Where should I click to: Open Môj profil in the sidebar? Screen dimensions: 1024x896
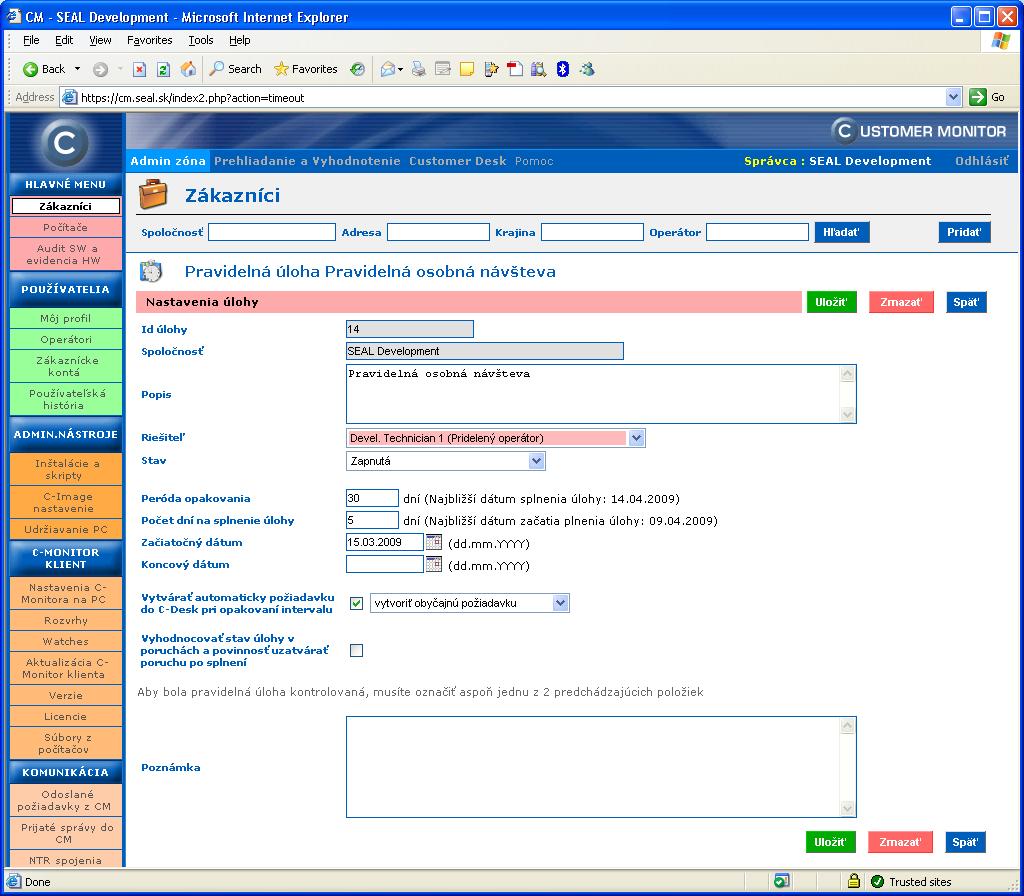(65, 319)
